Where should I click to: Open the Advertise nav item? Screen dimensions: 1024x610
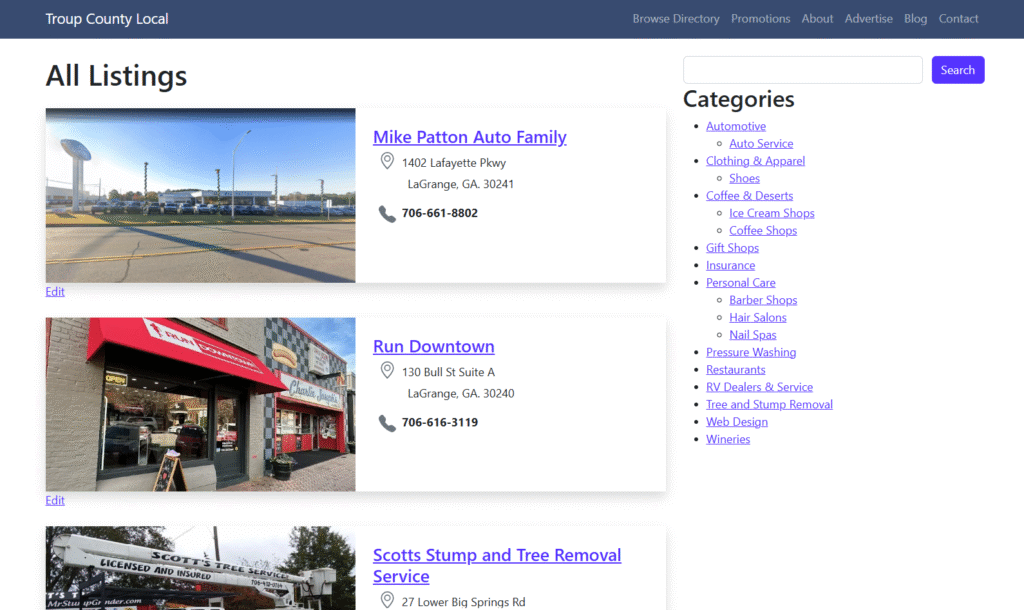pyautogui.click(x=868, y=19)
